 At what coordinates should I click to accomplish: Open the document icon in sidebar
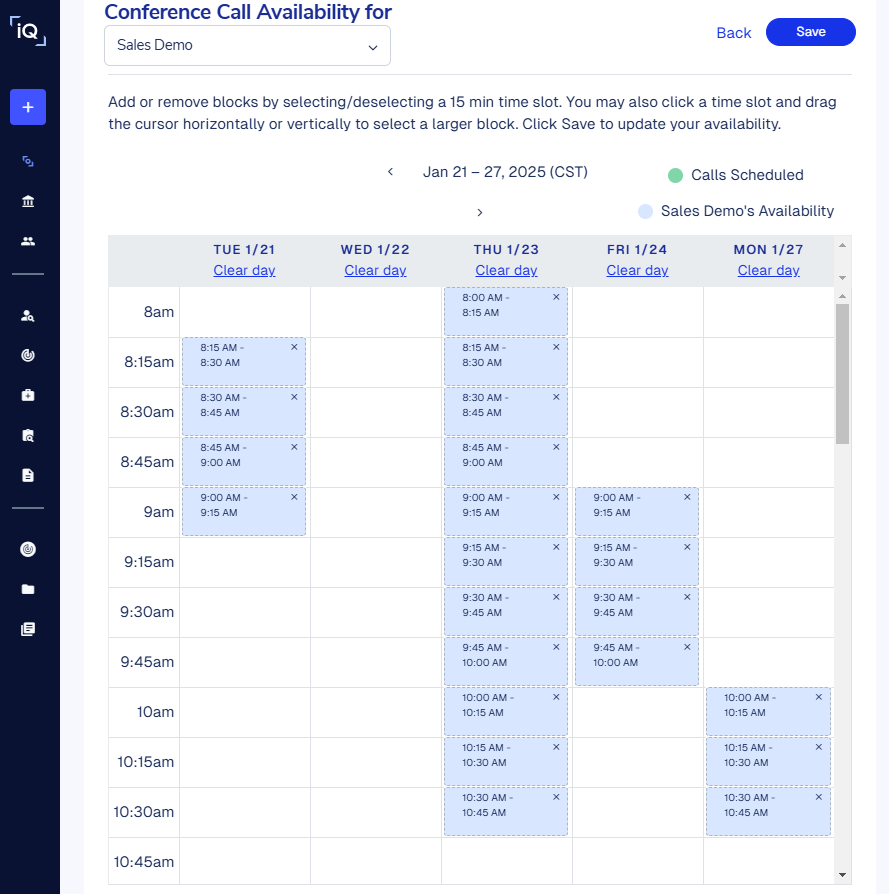click(28, 475)
